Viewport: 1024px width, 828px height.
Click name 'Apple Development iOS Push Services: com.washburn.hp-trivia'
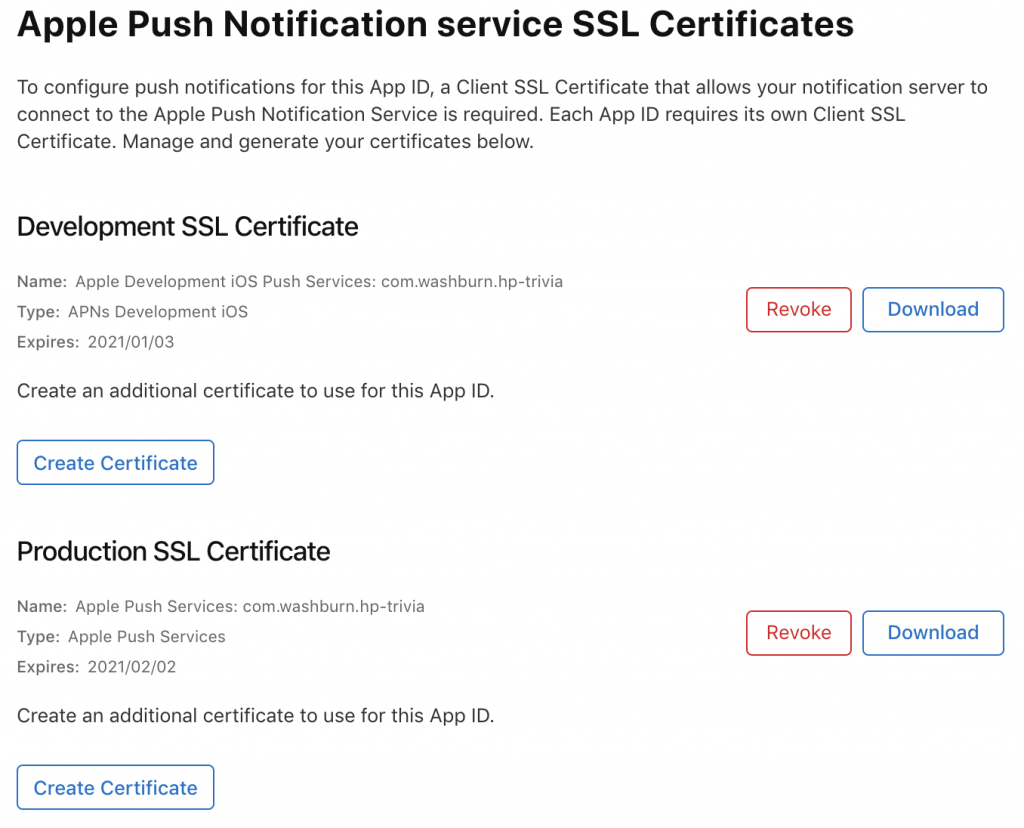click(x=319, y=281)
